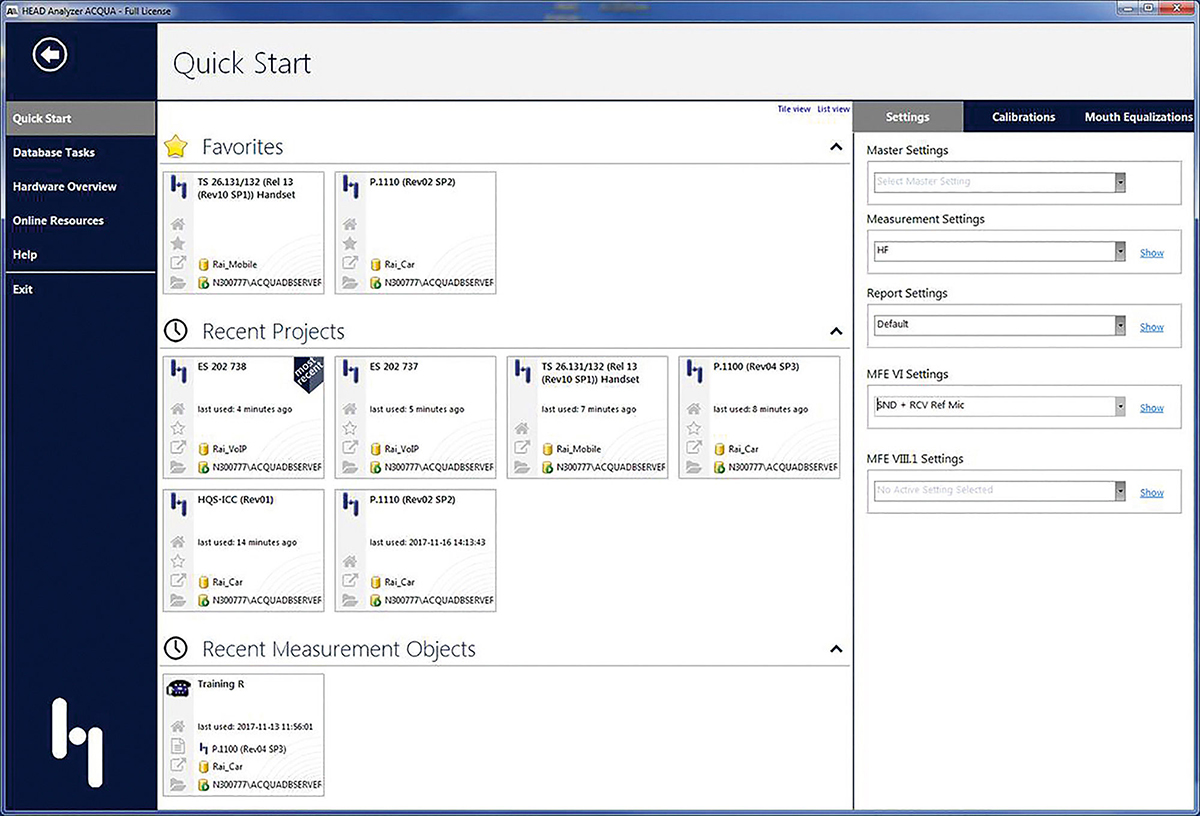Open the ES 202 738 project title
This screenshot has width=1200, height=816.
coord(222,367)
